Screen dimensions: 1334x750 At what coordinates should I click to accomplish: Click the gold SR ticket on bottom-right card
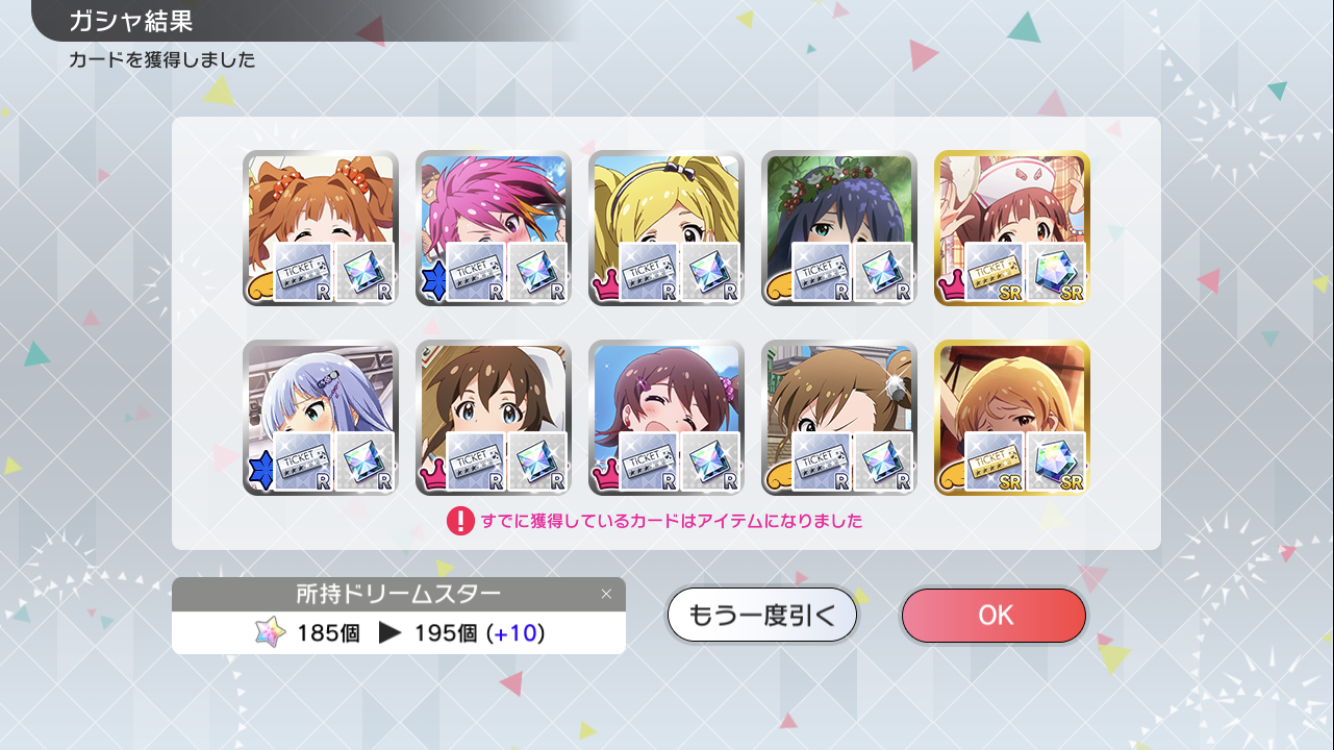(x=994, y=462)
